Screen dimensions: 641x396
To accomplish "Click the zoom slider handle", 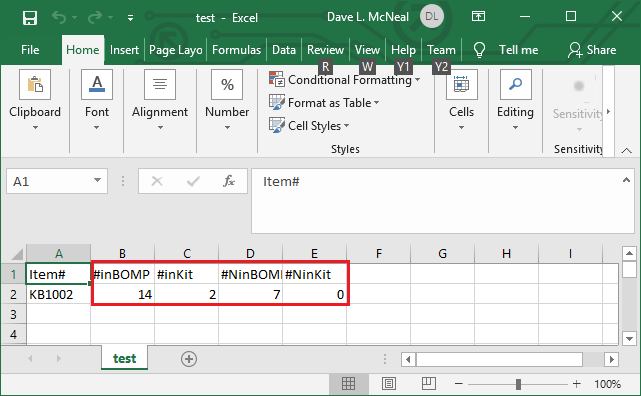I will pos(518,384).
